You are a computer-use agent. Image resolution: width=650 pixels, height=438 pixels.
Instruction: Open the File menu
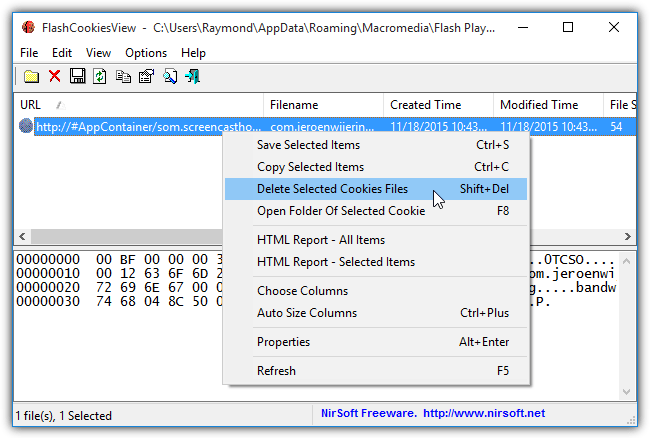pyautogui.click(x=29, y=53)
